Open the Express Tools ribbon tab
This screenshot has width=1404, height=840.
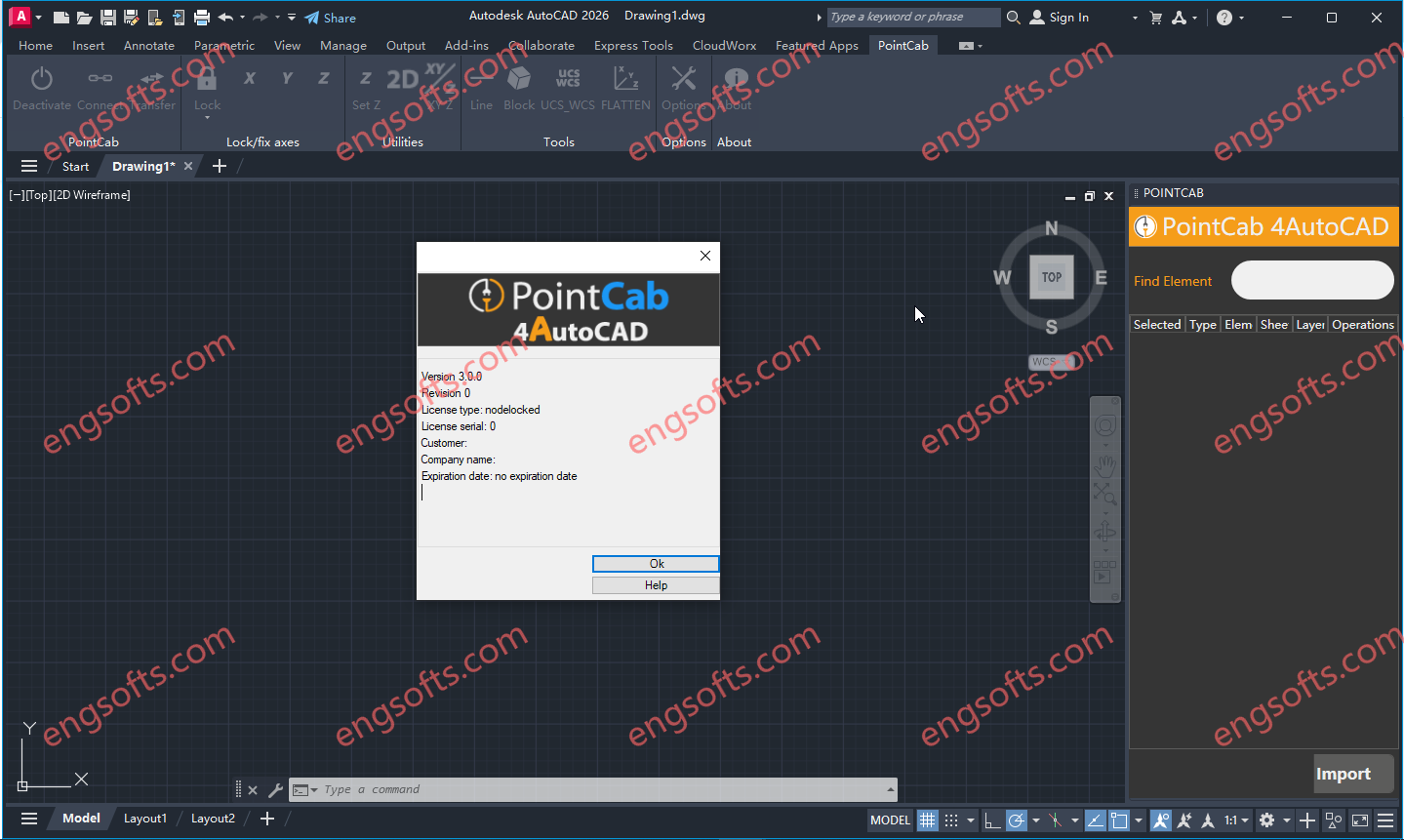coord(633,45)
